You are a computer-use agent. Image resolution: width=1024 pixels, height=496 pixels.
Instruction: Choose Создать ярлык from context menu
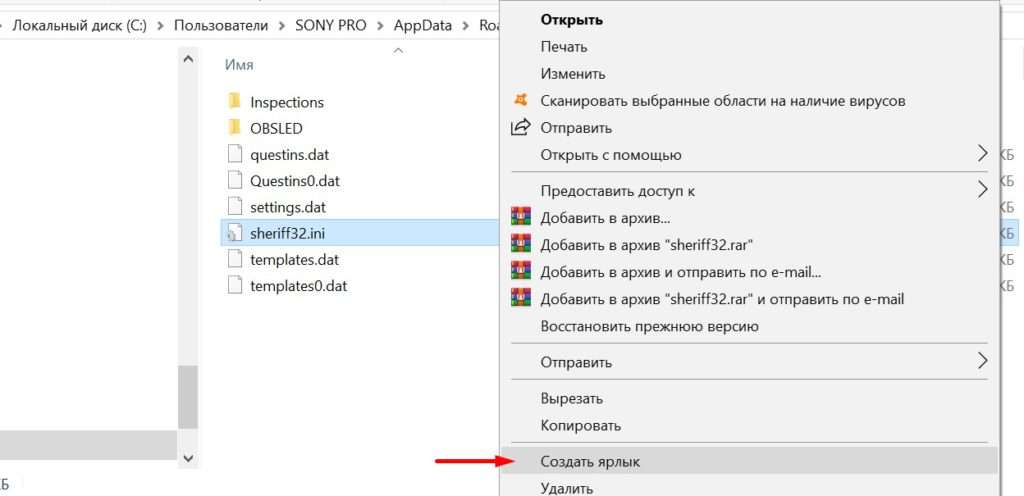(590, 461)
